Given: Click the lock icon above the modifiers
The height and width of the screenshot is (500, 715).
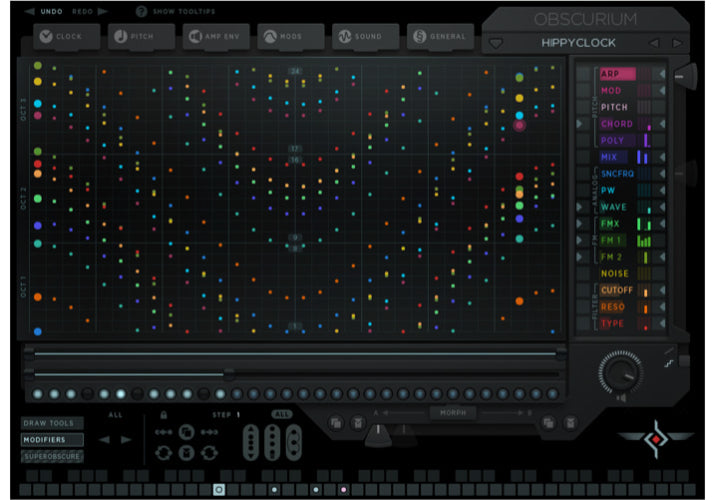Looking at the screenshot, I should point(163,415).
